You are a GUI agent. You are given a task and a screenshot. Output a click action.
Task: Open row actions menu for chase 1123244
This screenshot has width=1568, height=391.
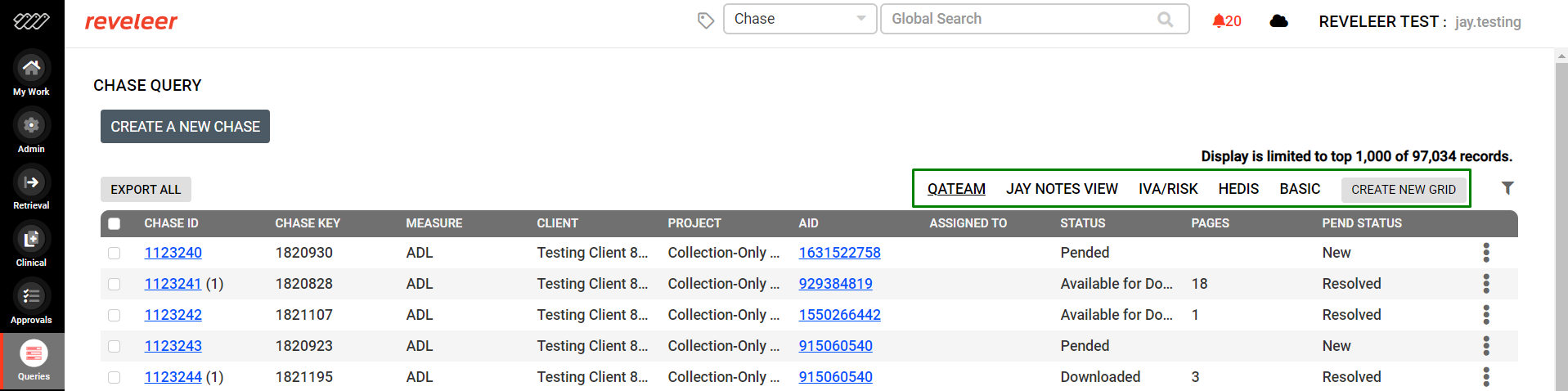1486,377
